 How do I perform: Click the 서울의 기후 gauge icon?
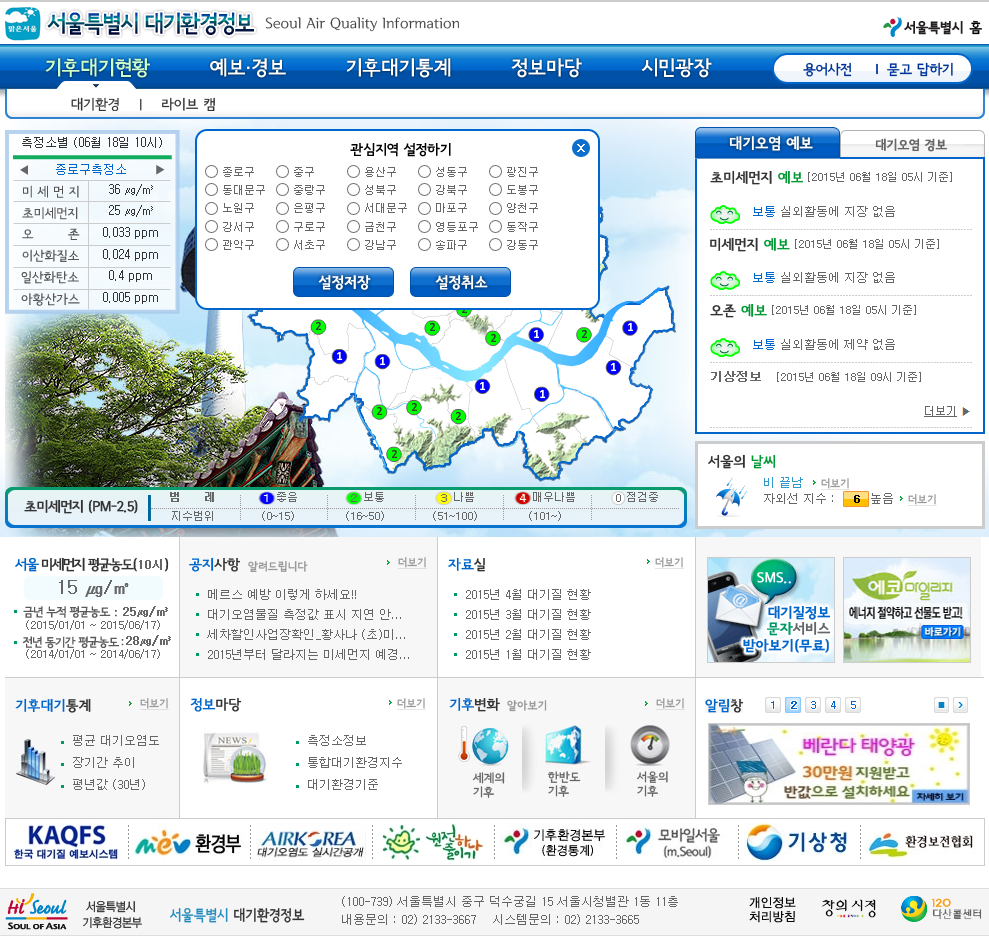pos(648,746)
